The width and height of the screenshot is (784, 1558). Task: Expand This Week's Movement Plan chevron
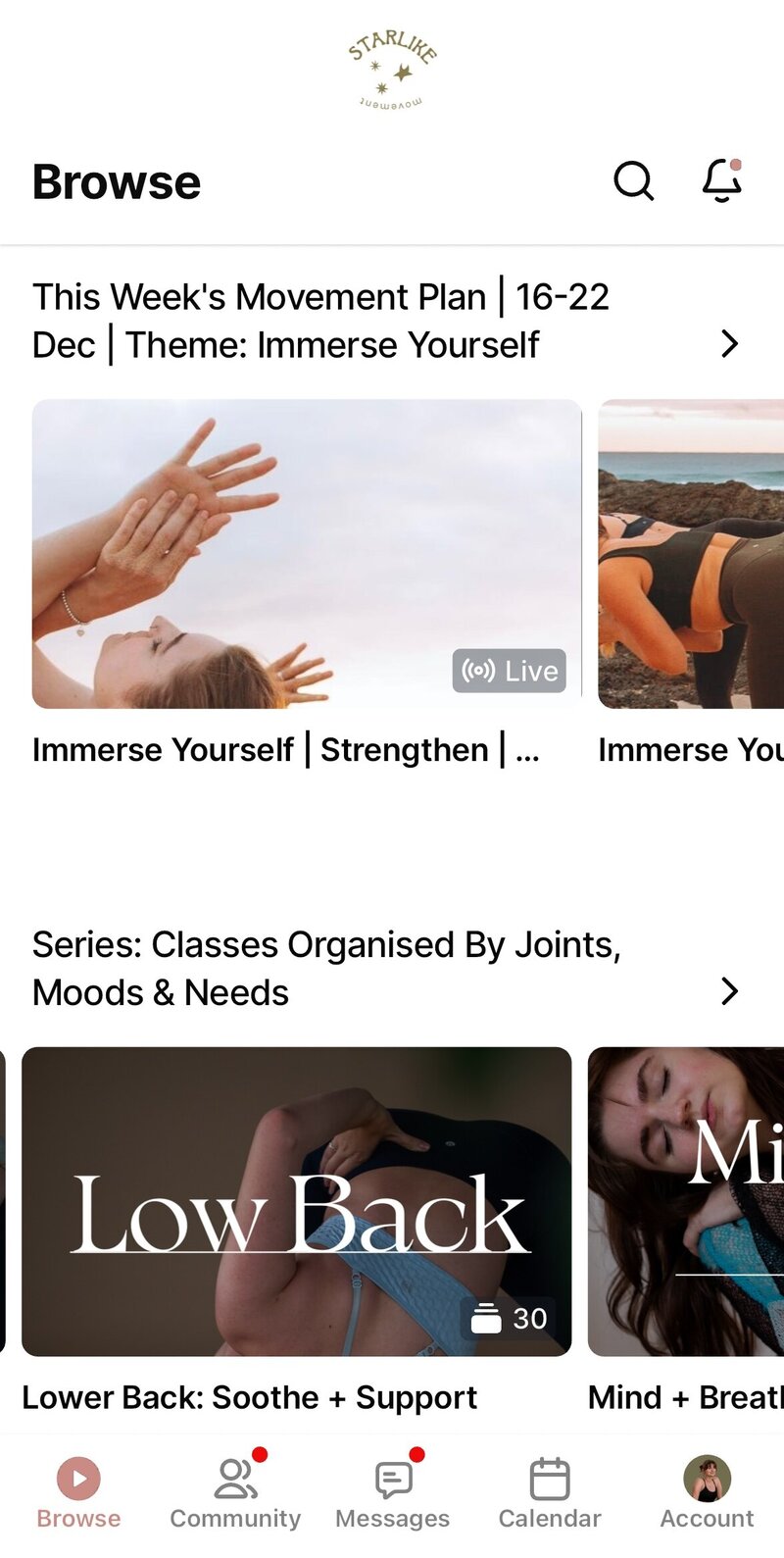[x=729, y=343]
